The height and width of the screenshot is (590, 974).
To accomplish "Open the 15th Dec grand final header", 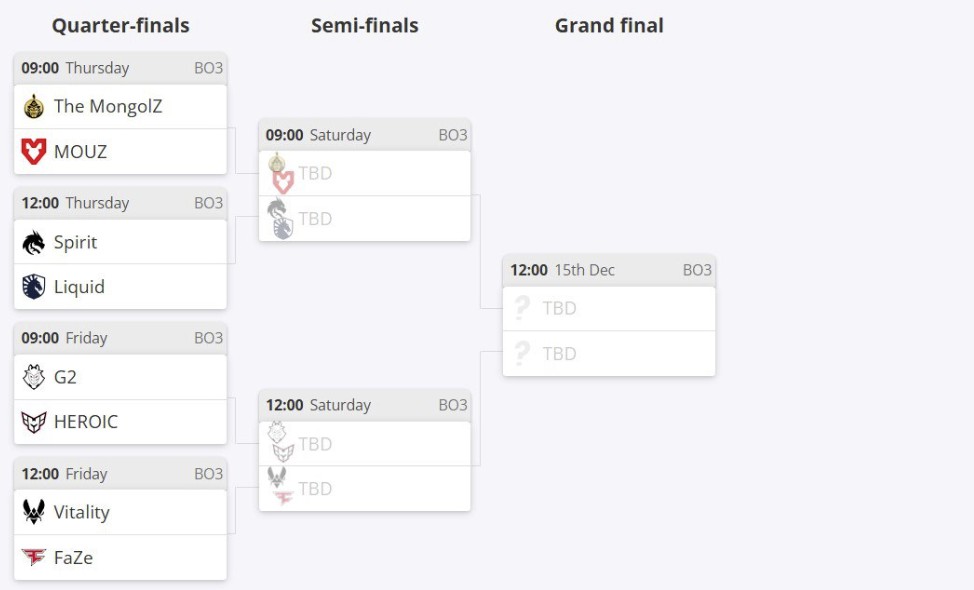I will click(609, 270).
